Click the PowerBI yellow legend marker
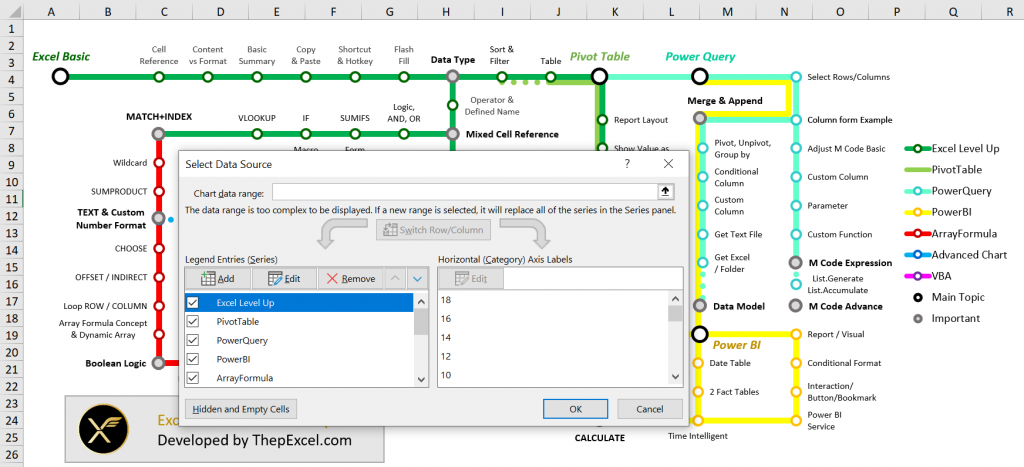1024x467 pixels. coord(918,212)
